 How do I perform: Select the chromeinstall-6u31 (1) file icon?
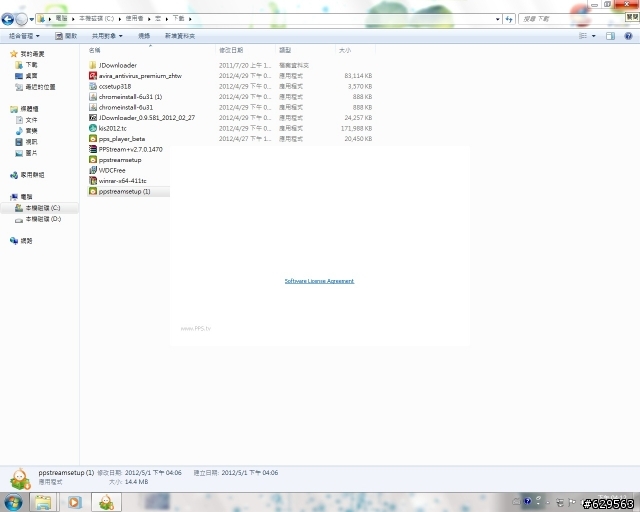coord(93,97)
